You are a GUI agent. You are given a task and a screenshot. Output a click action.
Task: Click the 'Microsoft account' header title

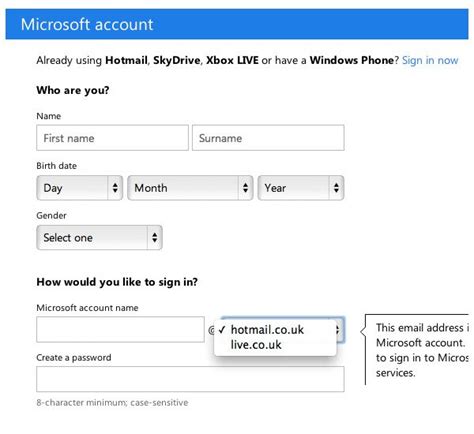point(87,24)
